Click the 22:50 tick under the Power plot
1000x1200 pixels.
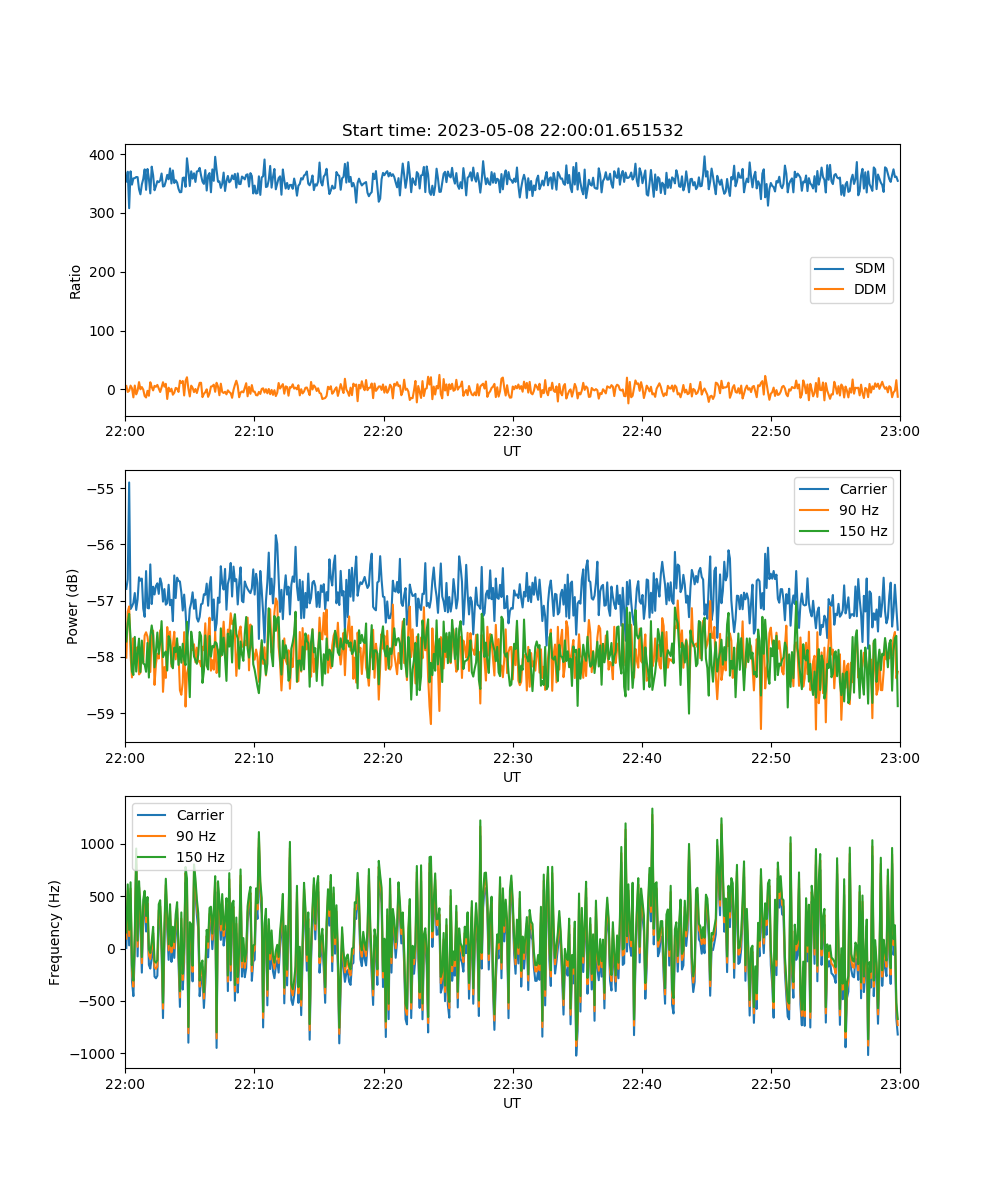click(771, 757)
